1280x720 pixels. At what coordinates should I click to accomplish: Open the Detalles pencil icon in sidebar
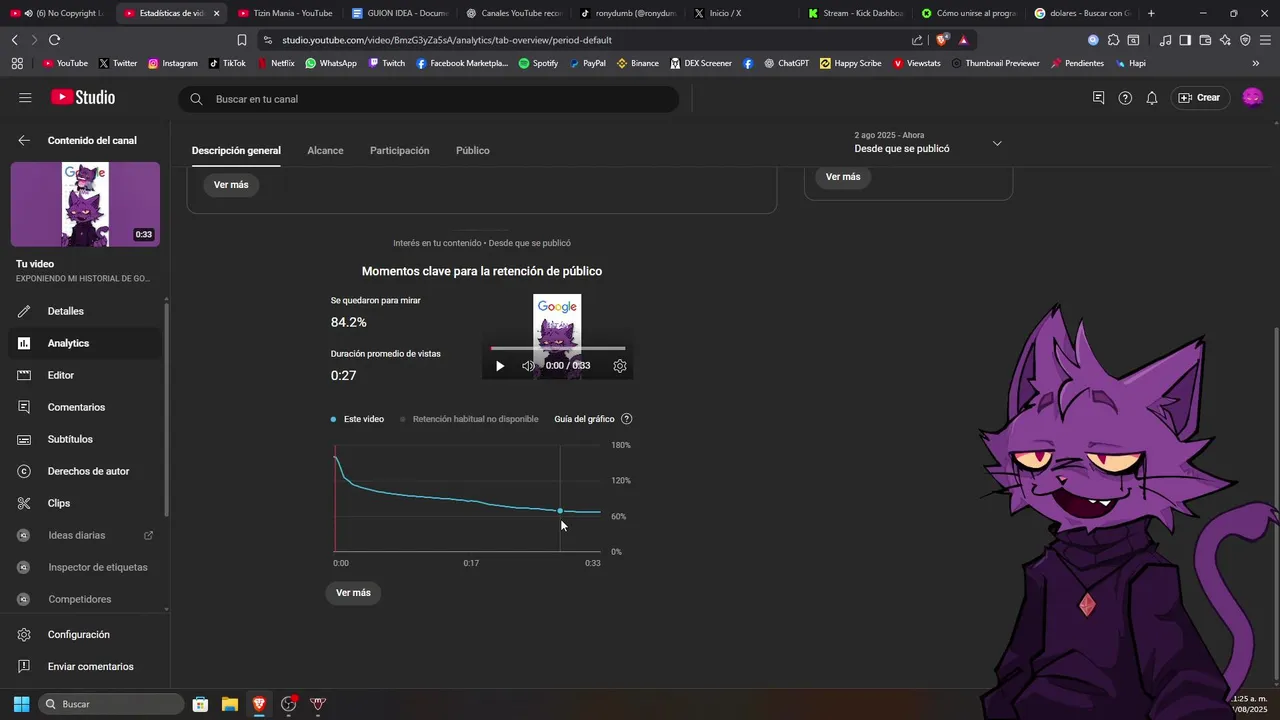coord(25,311)
